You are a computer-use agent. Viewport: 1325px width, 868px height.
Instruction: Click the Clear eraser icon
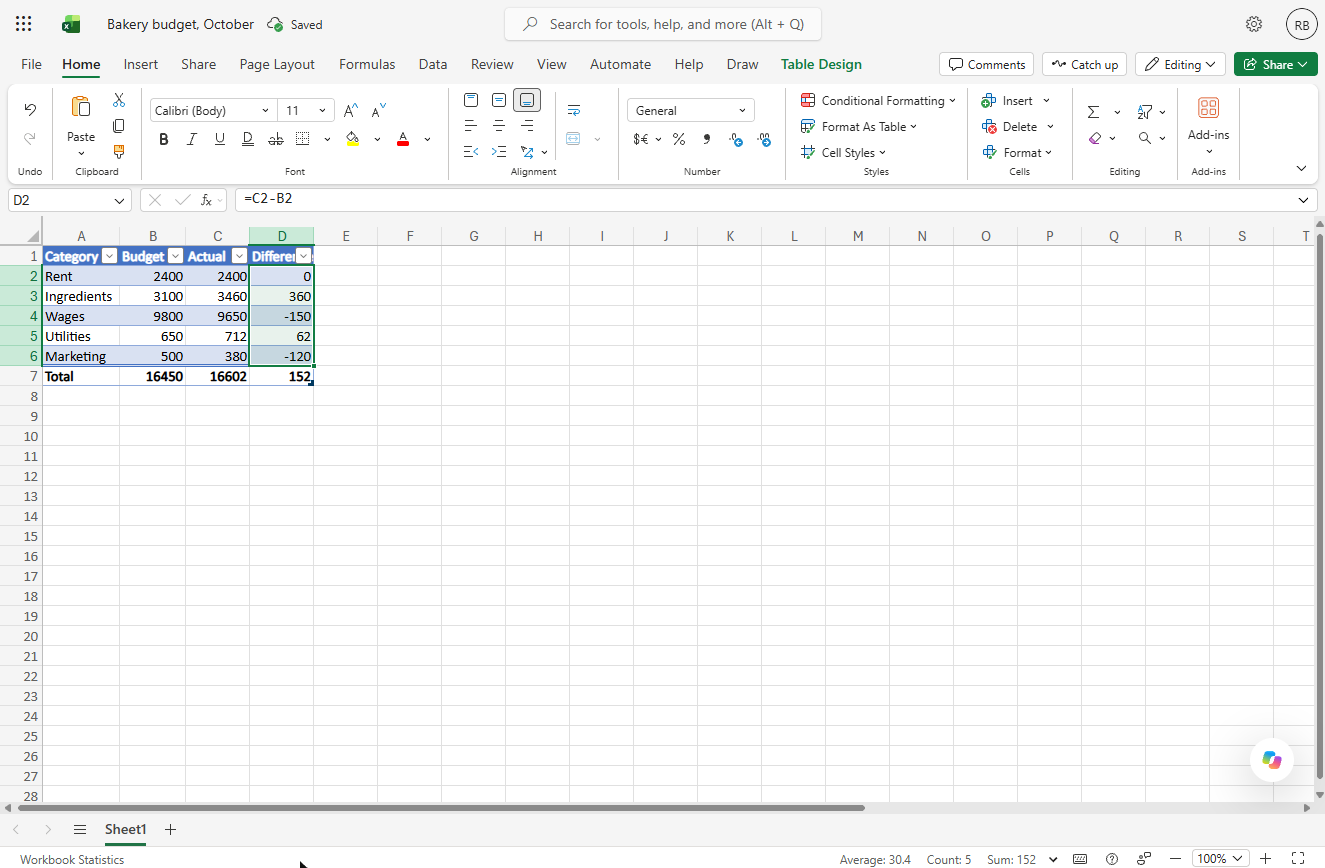[x=1096, y=138]
